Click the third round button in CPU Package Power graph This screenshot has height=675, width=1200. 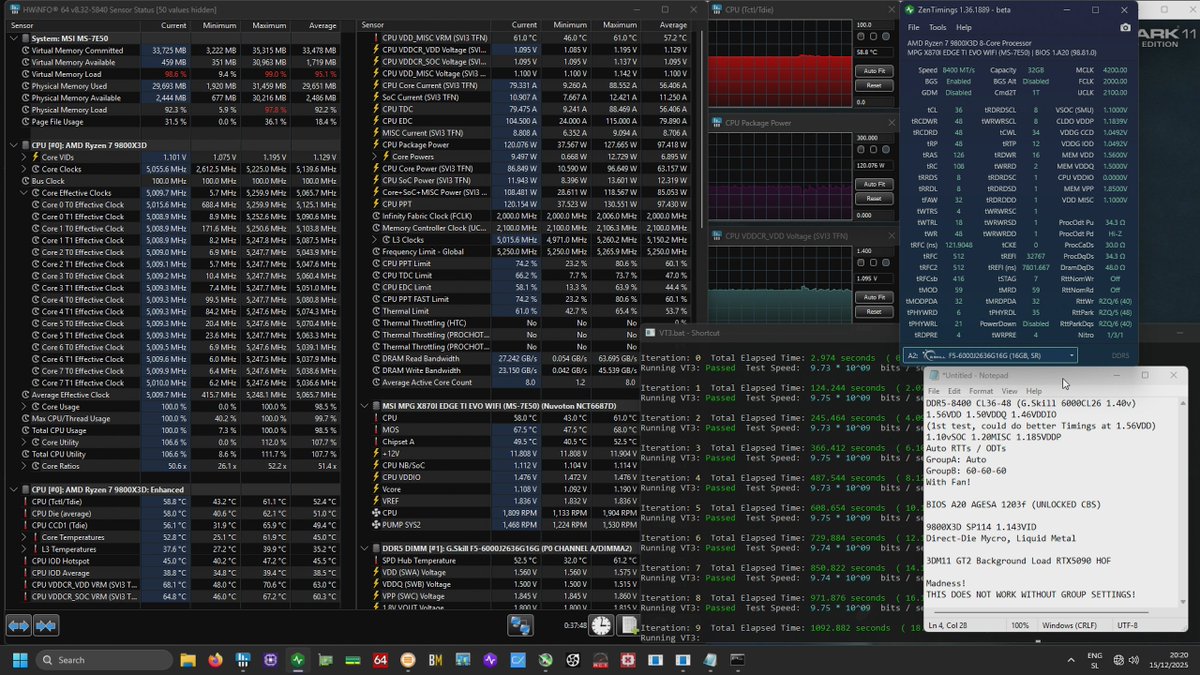(x=886, y=150)
